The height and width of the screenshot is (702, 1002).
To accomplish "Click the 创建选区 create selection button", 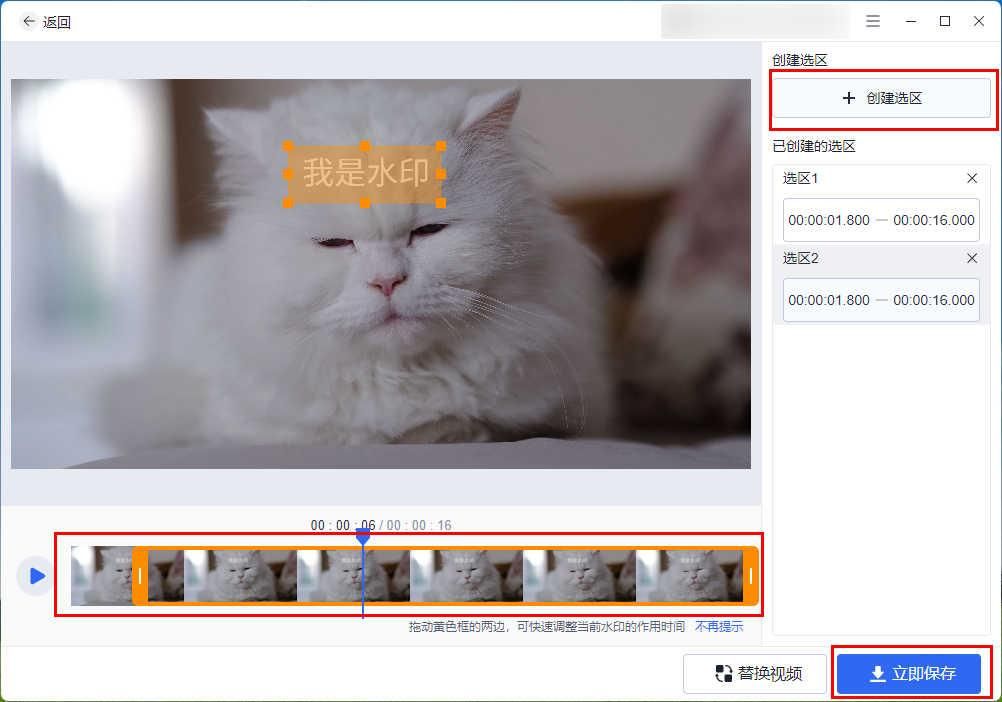I will pos(882,97).
